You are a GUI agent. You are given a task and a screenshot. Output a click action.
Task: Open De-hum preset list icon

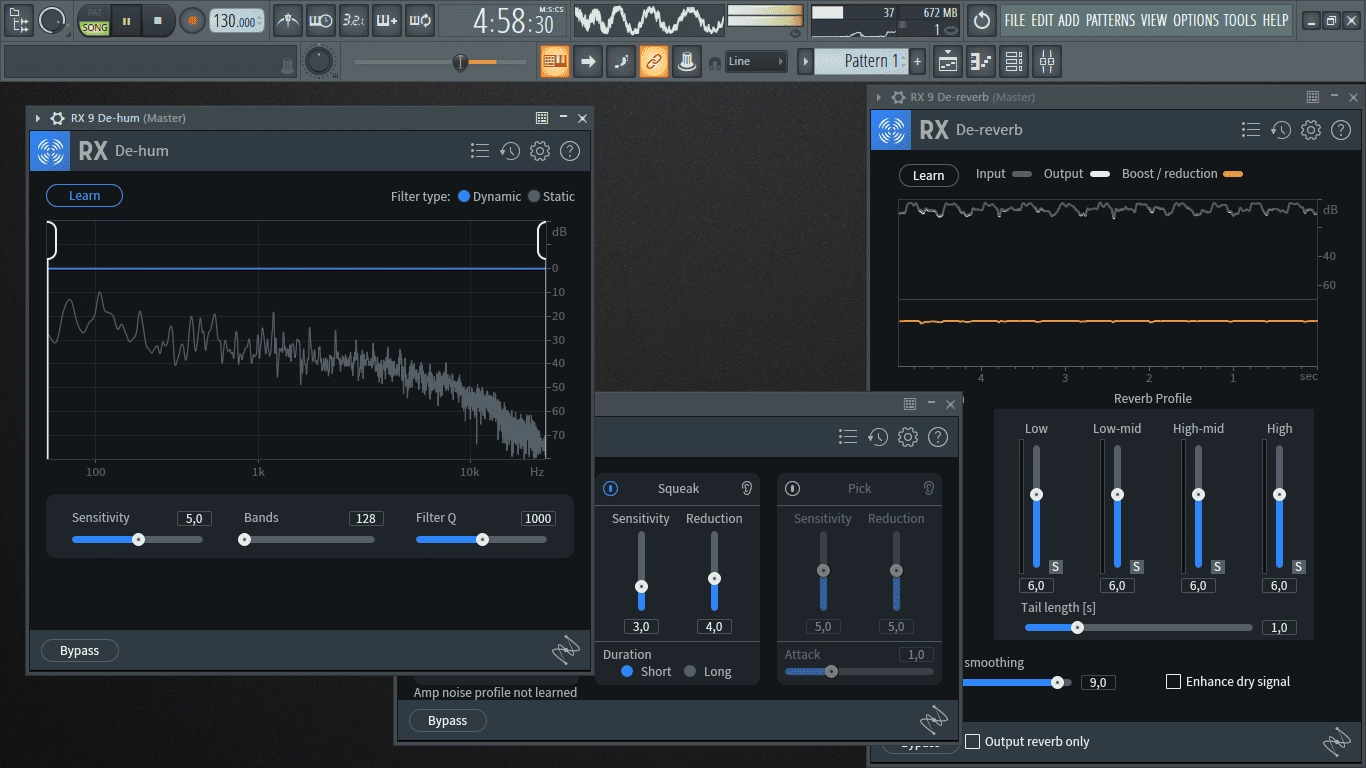480,151
